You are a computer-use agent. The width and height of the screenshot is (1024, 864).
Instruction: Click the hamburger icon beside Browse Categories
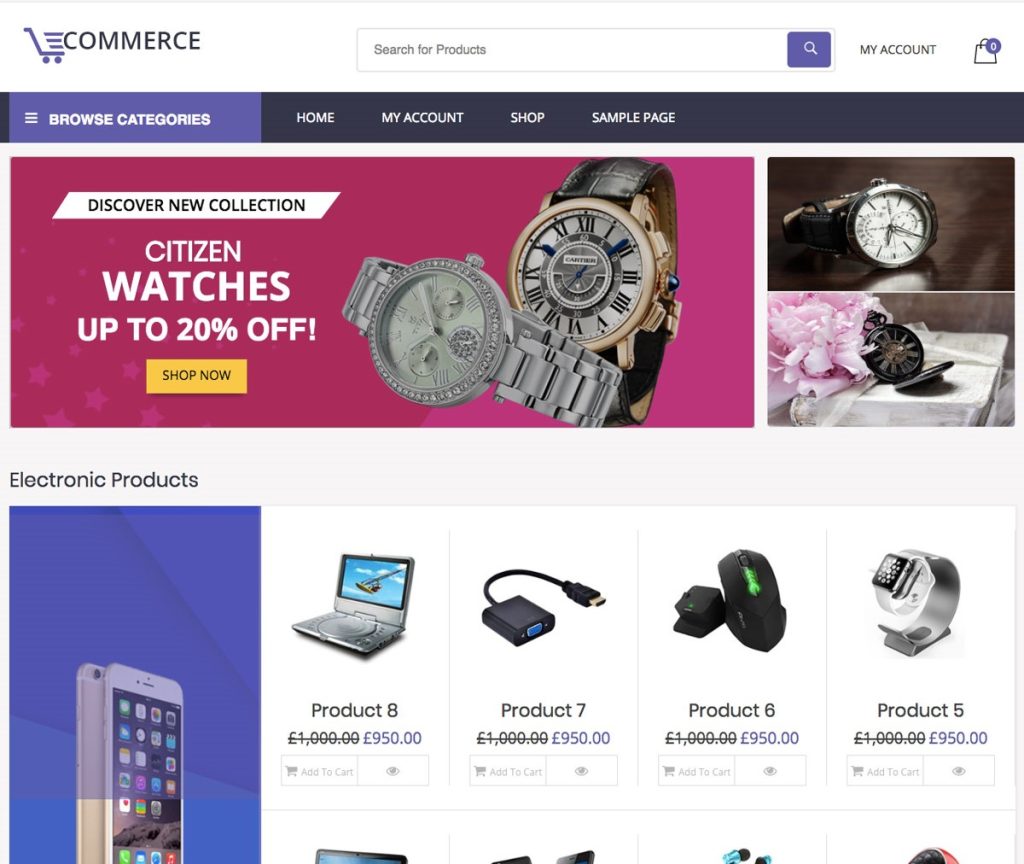tap(31, 118)
